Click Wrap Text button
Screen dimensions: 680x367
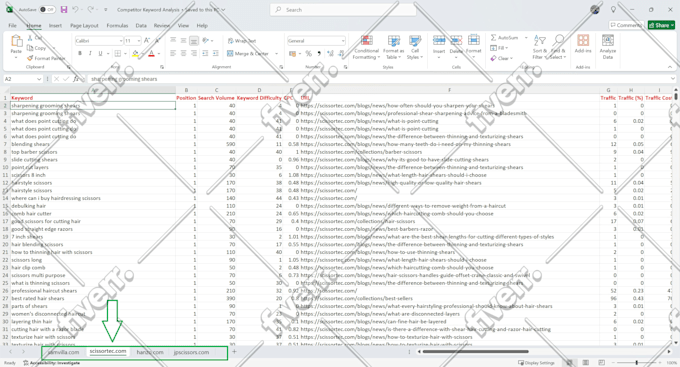click(x=242, y=41)
